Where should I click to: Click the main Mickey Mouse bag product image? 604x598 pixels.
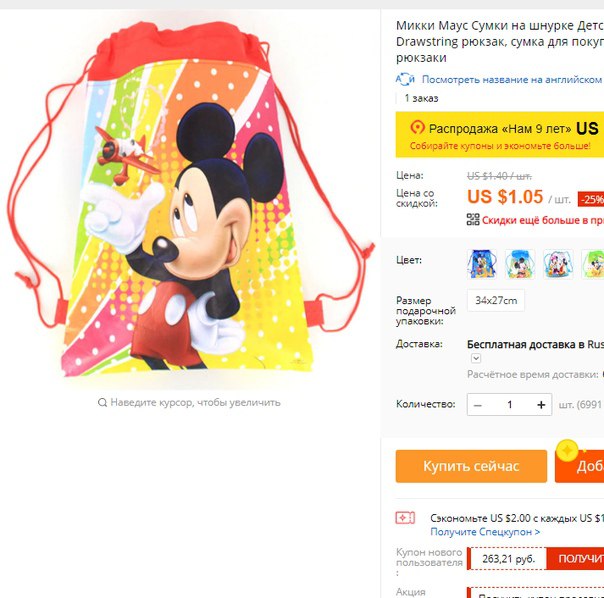coord(191,198)
